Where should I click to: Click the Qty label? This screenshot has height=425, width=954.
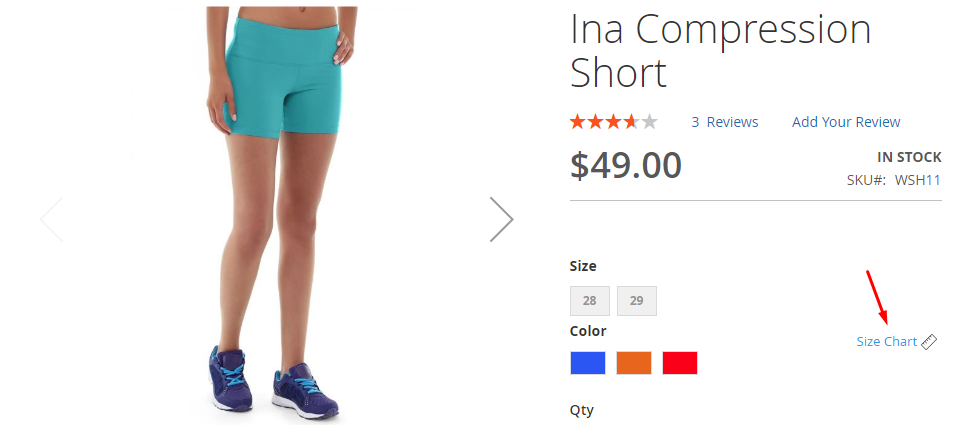tap(581, 411)
